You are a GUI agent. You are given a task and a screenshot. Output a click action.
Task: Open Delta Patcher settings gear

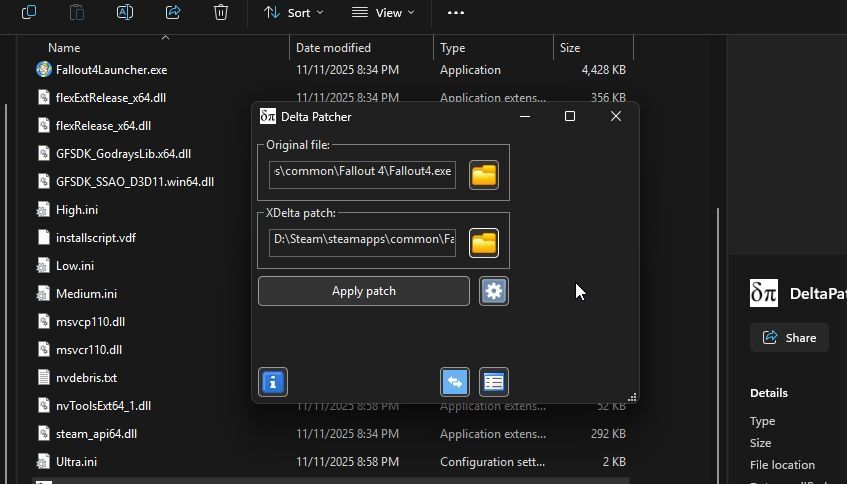tap(494, 291)
